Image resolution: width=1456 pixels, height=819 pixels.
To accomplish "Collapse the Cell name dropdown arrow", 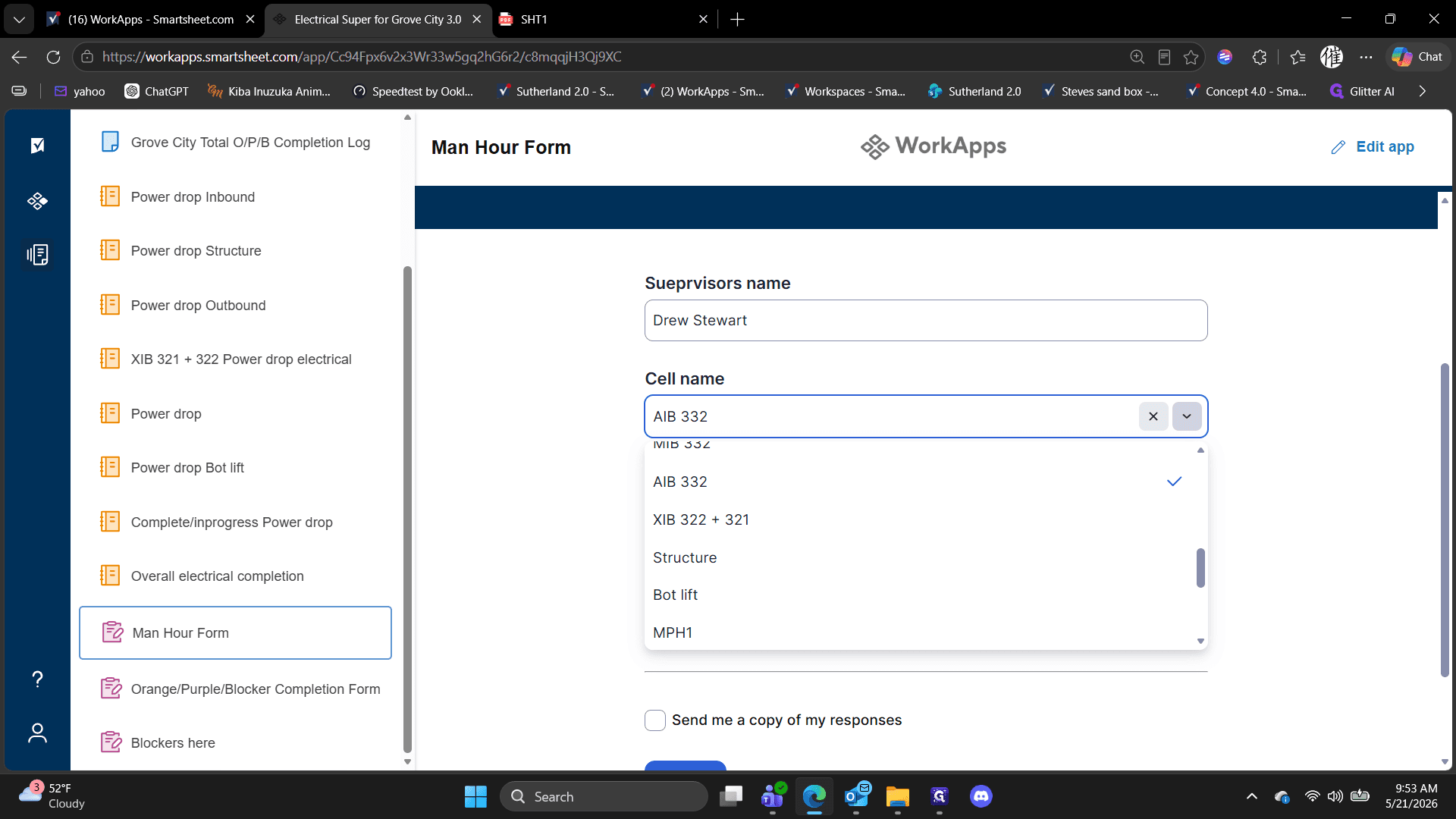I will [1187, 416].
